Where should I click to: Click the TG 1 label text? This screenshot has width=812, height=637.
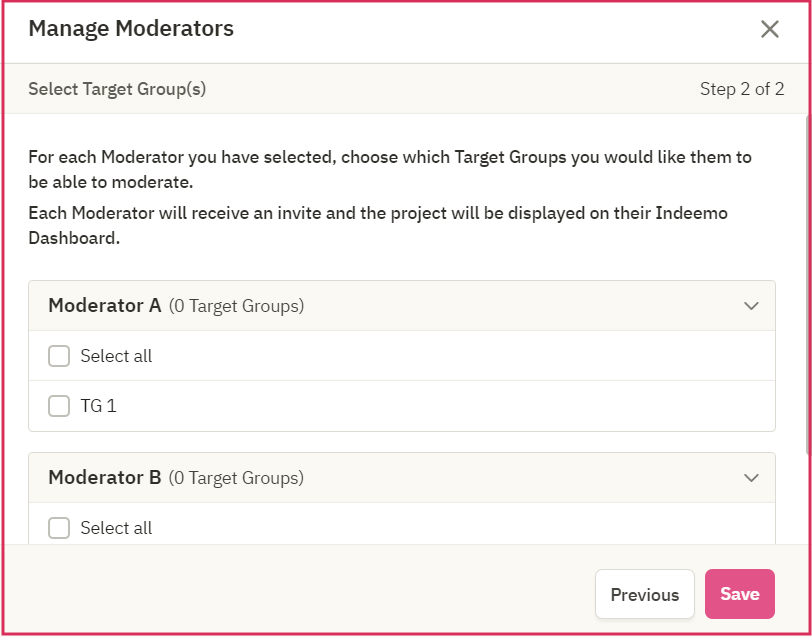(x=98, y=406)
